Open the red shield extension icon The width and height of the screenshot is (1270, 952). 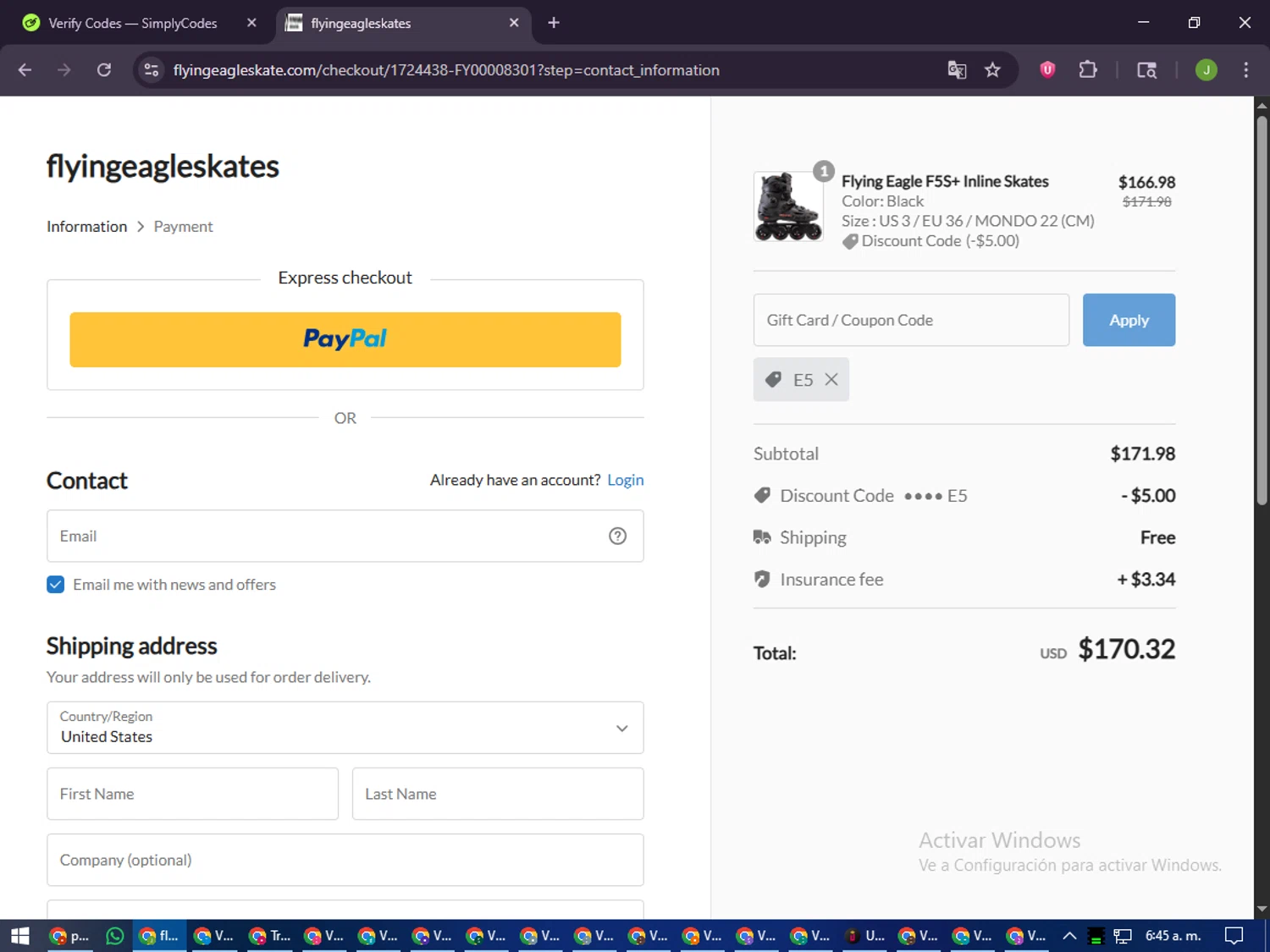coord(1047,70)
